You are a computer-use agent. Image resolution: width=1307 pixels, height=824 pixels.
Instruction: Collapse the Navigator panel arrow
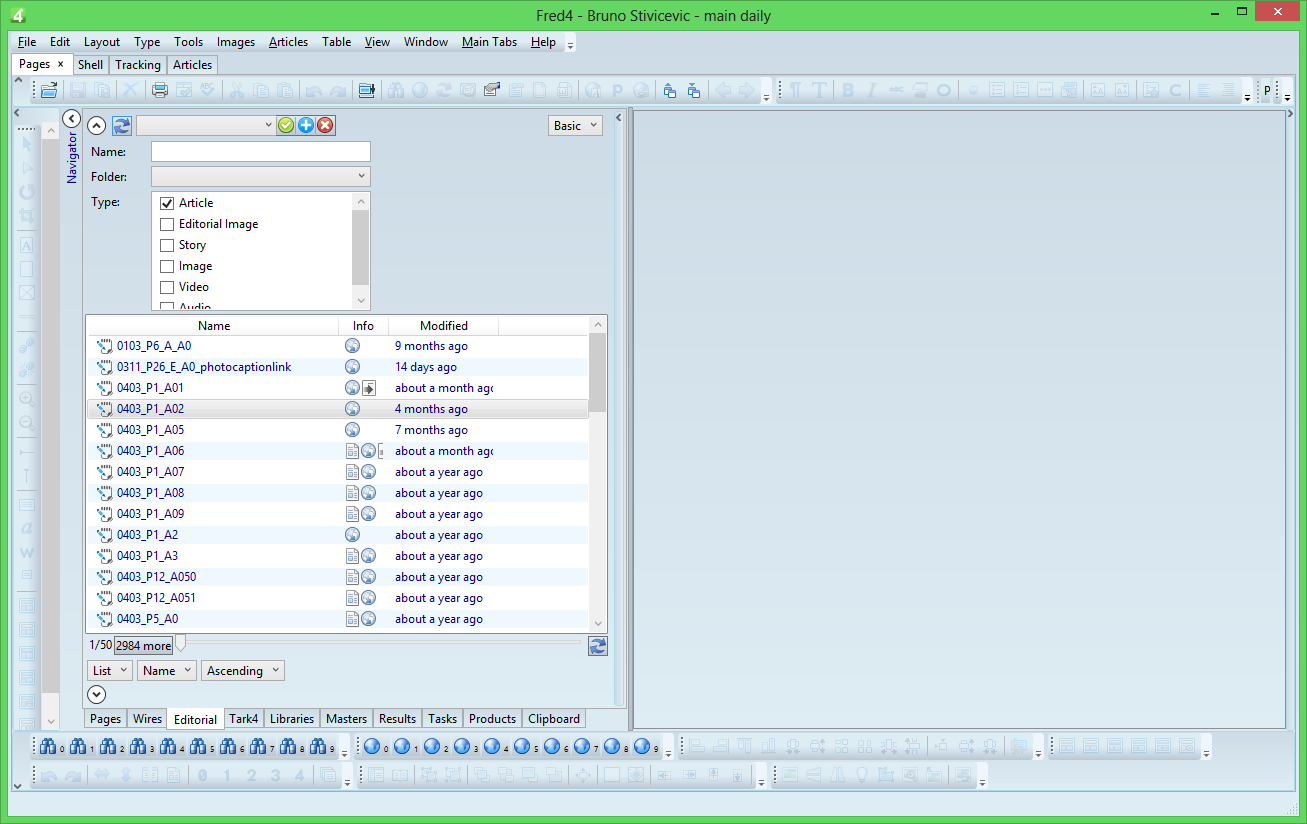coord(71,118)
